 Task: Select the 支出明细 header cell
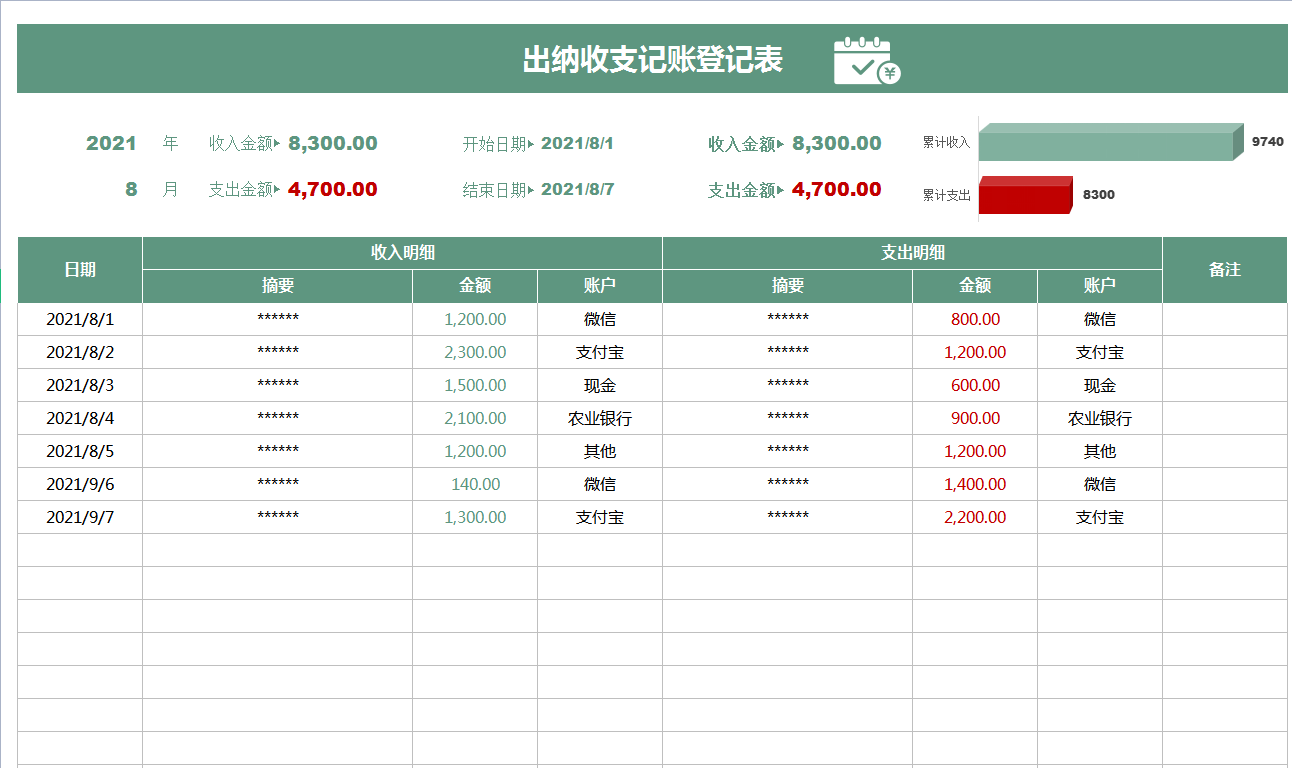[913, 253]
